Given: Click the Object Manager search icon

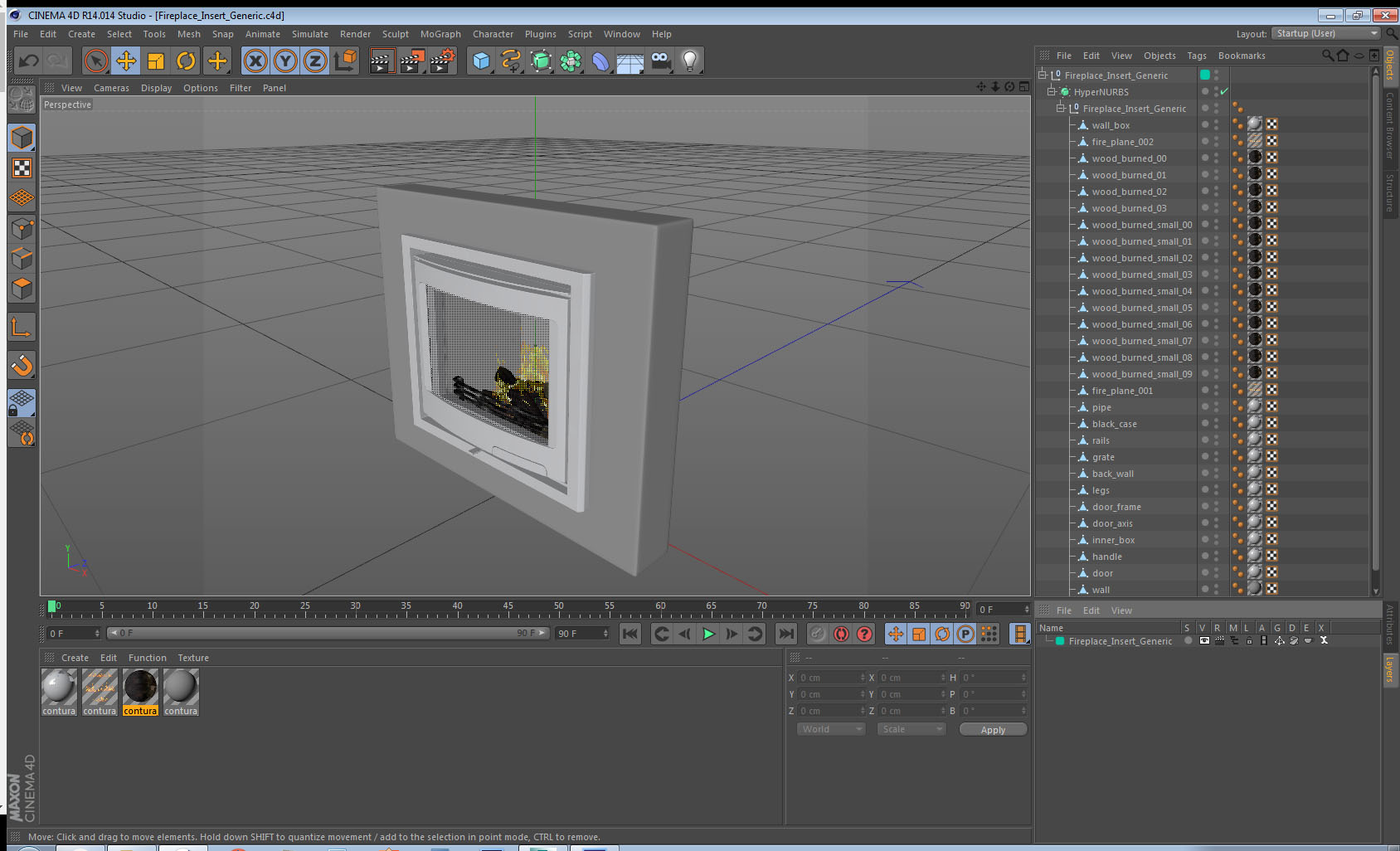Looking at the screenshot, I should (x=1327, y=56).
